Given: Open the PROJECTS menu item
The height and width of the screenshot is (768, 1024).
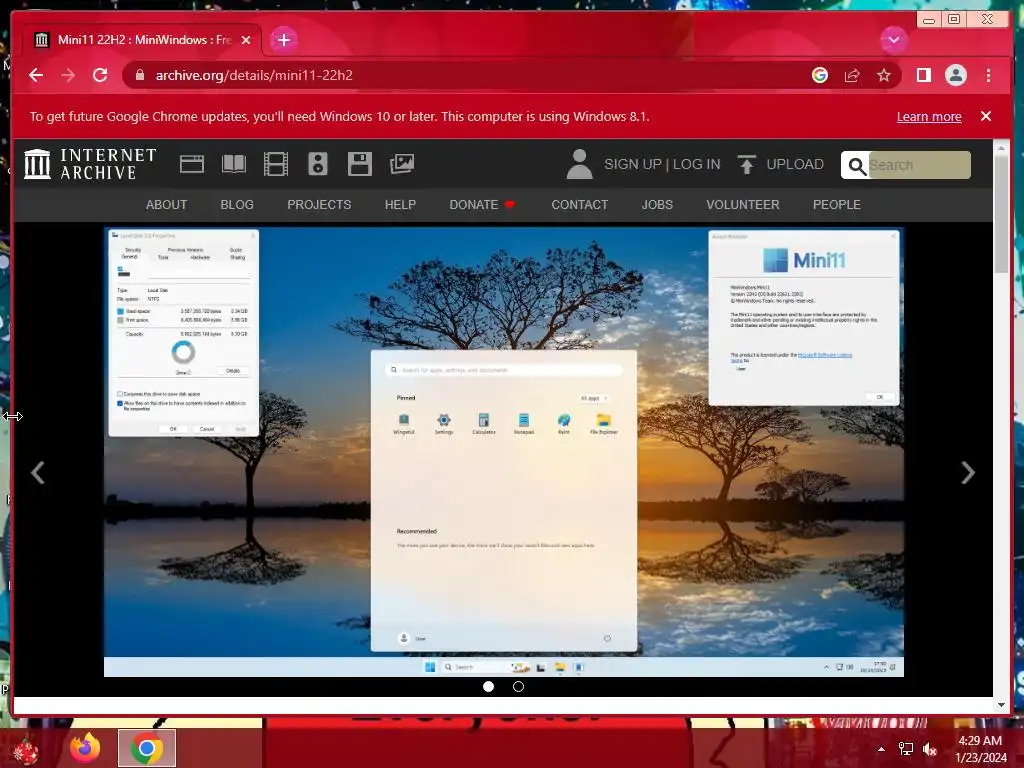Looking at the screenshot, I should coord(319,205).
